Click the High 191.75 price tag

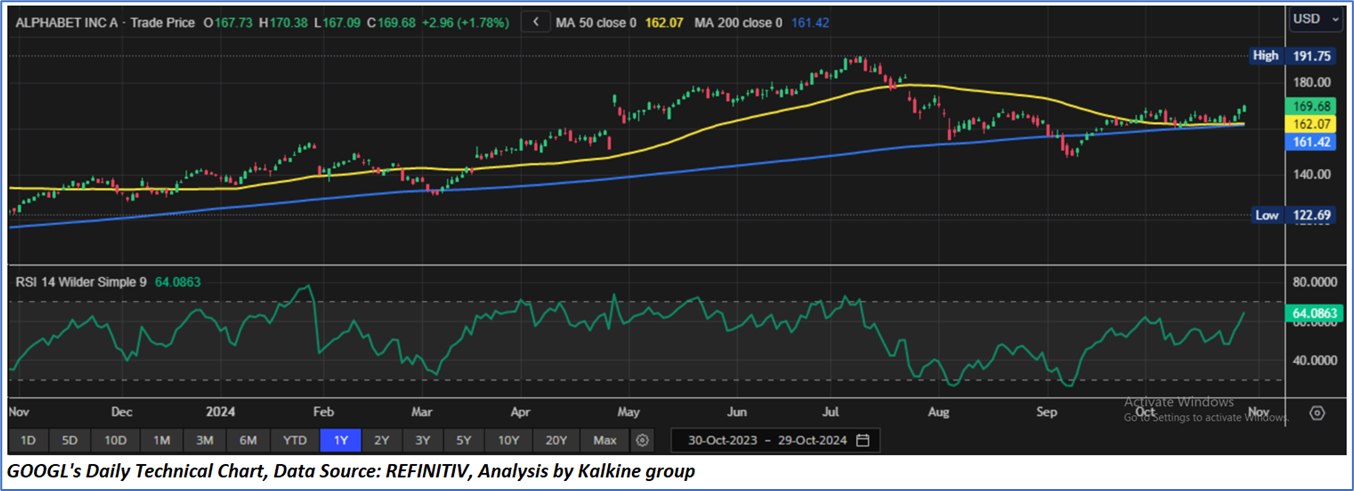pyautogui.click(x=1292, y=56)
